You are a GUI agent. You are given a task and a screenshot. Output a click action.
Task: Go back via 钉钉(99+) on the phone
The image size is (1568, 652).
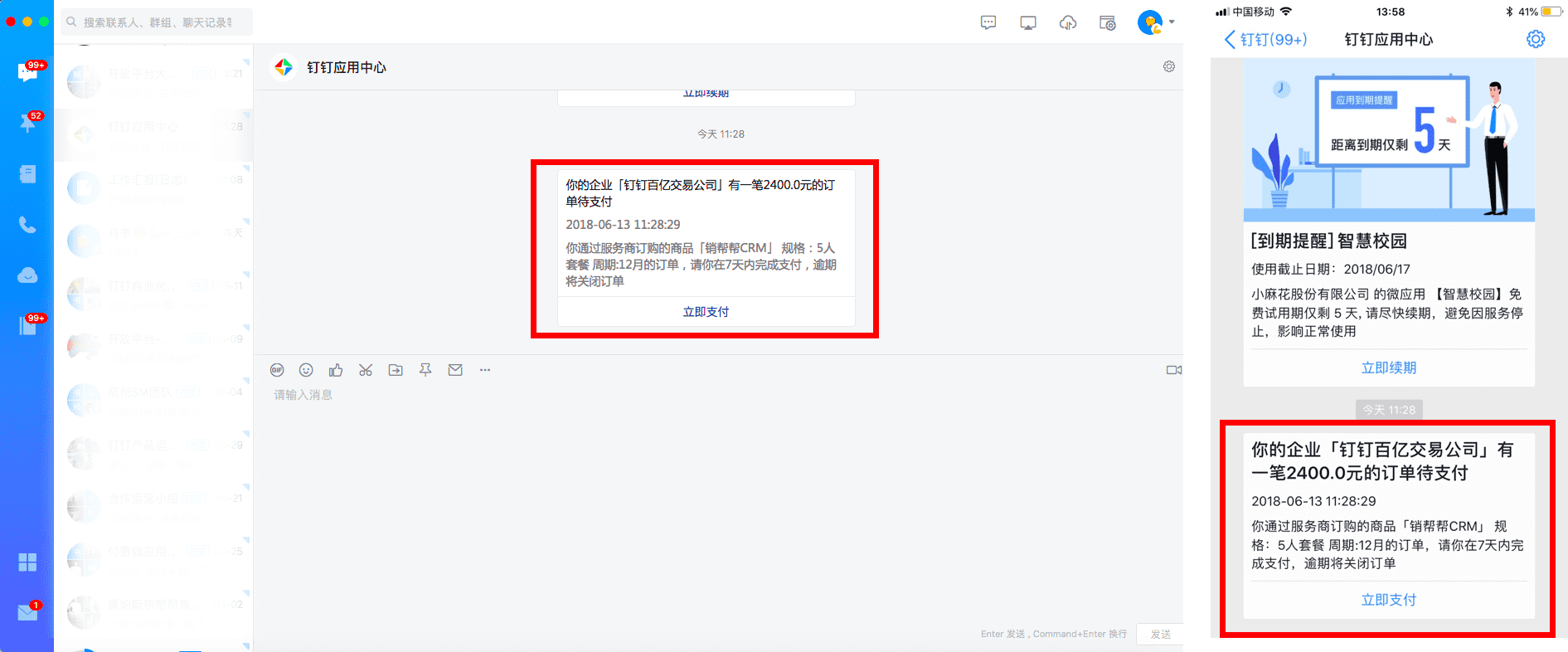[1265, 39]
